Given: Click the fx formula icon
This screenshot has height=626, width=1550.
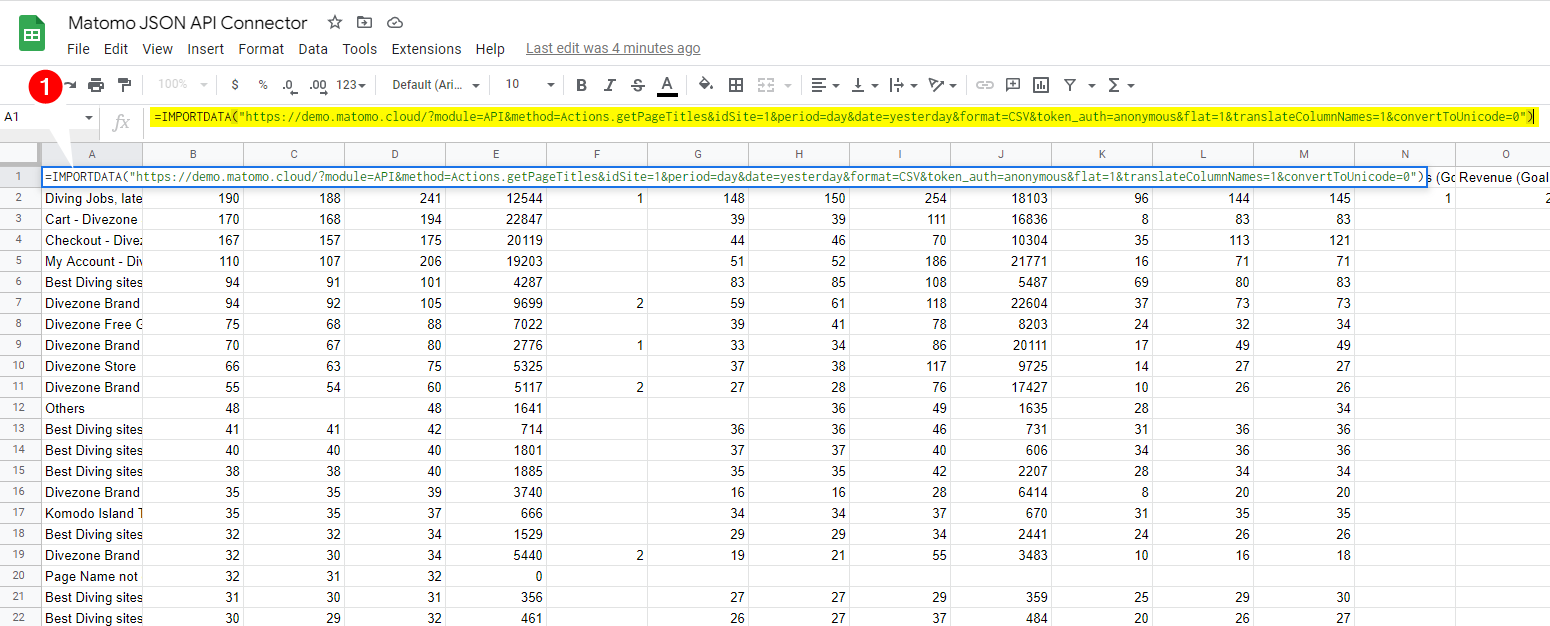Looking at the screenshot, I should pyautogui.click(x=121, y=121).
